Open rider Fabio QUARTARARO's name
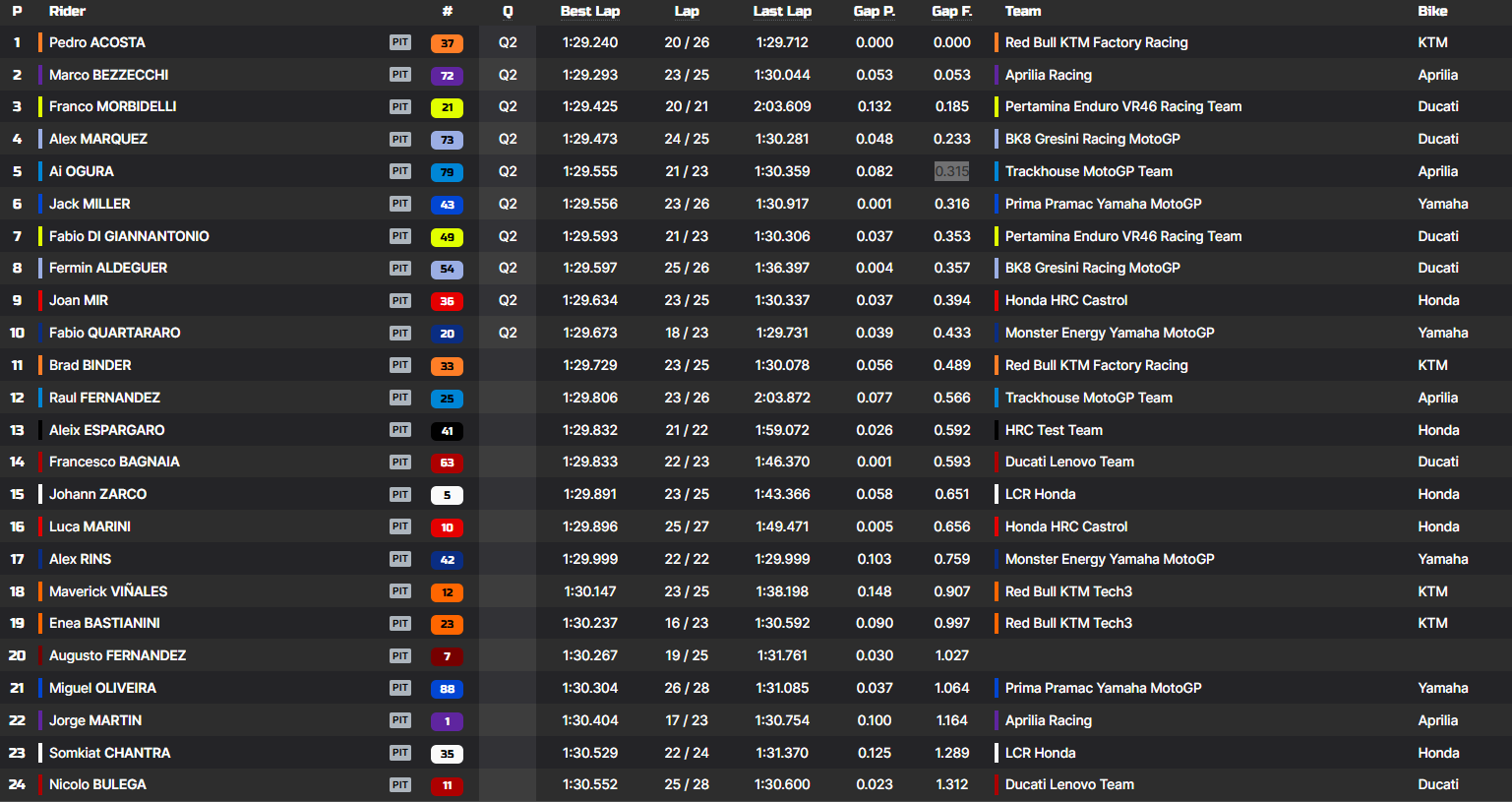1512x802 pixels. [x=114, y=333]
